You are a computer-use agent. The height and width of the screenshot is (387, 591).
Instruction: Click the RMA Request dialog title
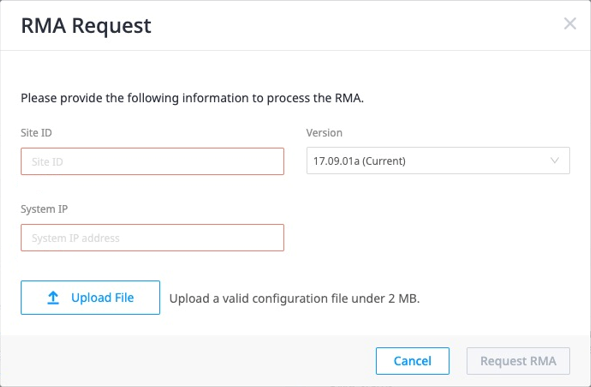coord(86,26)
